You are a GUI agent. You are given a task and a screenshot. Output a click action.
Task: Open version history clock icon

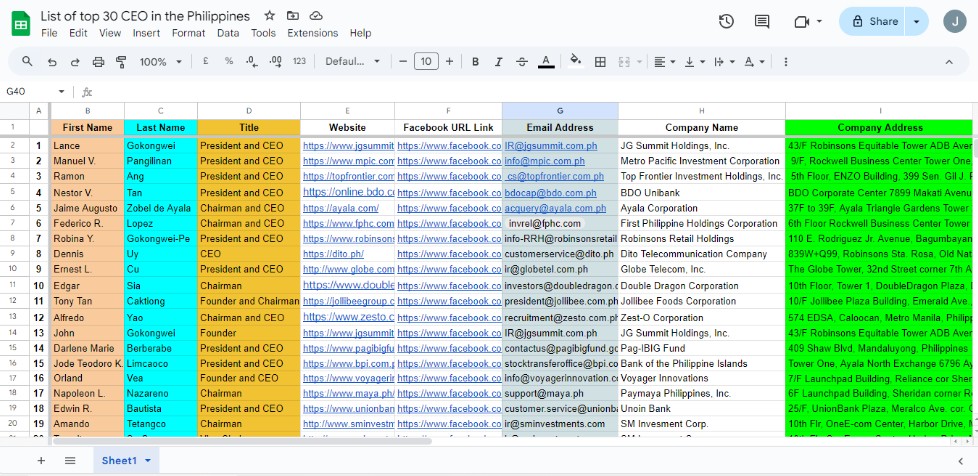[726, 21]
